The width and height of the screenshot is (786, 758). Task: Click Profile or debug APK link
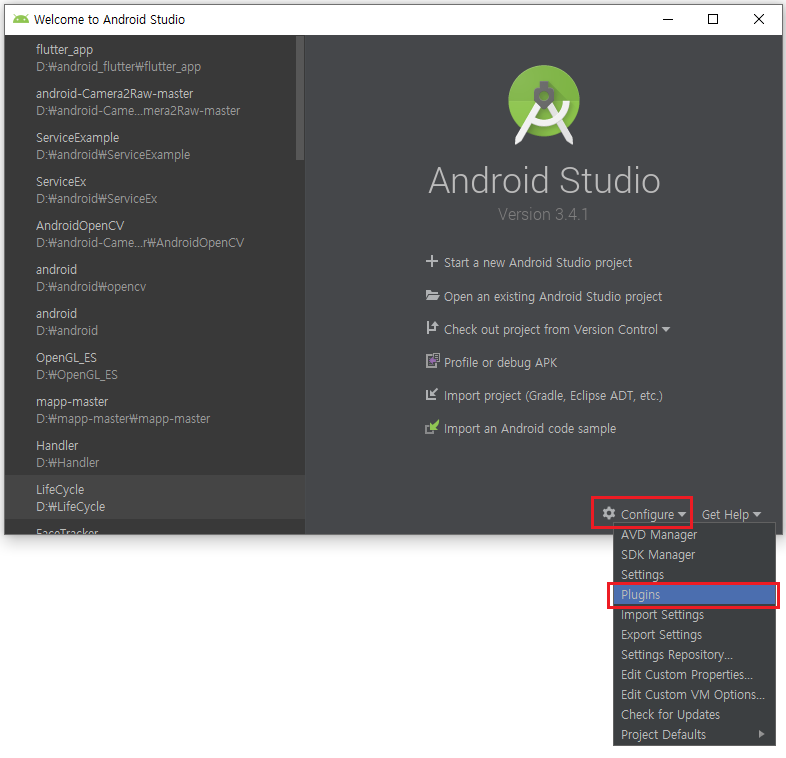point(500,362)
